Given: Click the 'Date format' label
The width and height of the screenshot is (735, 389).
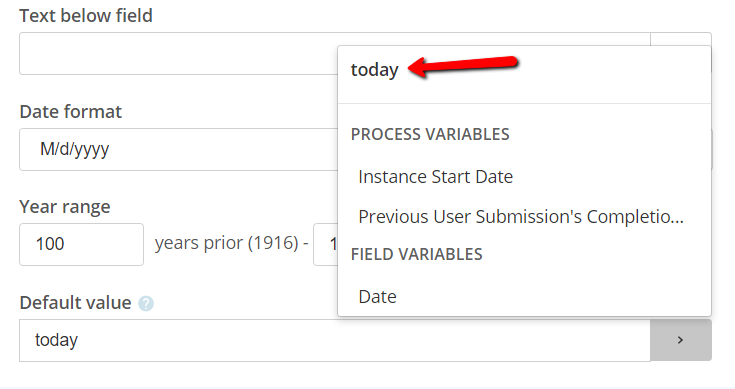Looking at the screenshot, I should point(71,112).
